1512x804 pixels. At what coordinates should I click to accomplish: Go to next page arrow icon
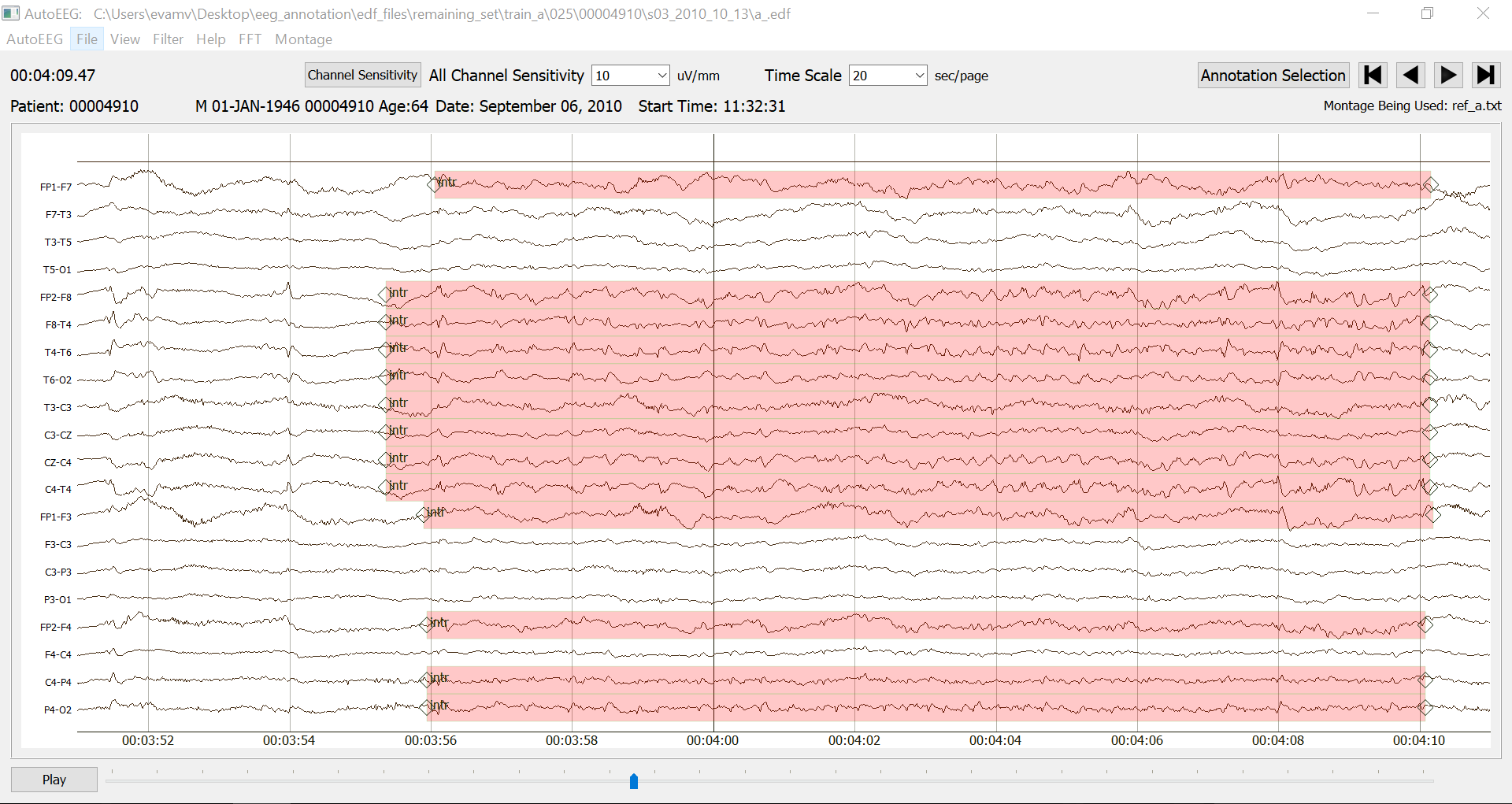click(1448, 76)
